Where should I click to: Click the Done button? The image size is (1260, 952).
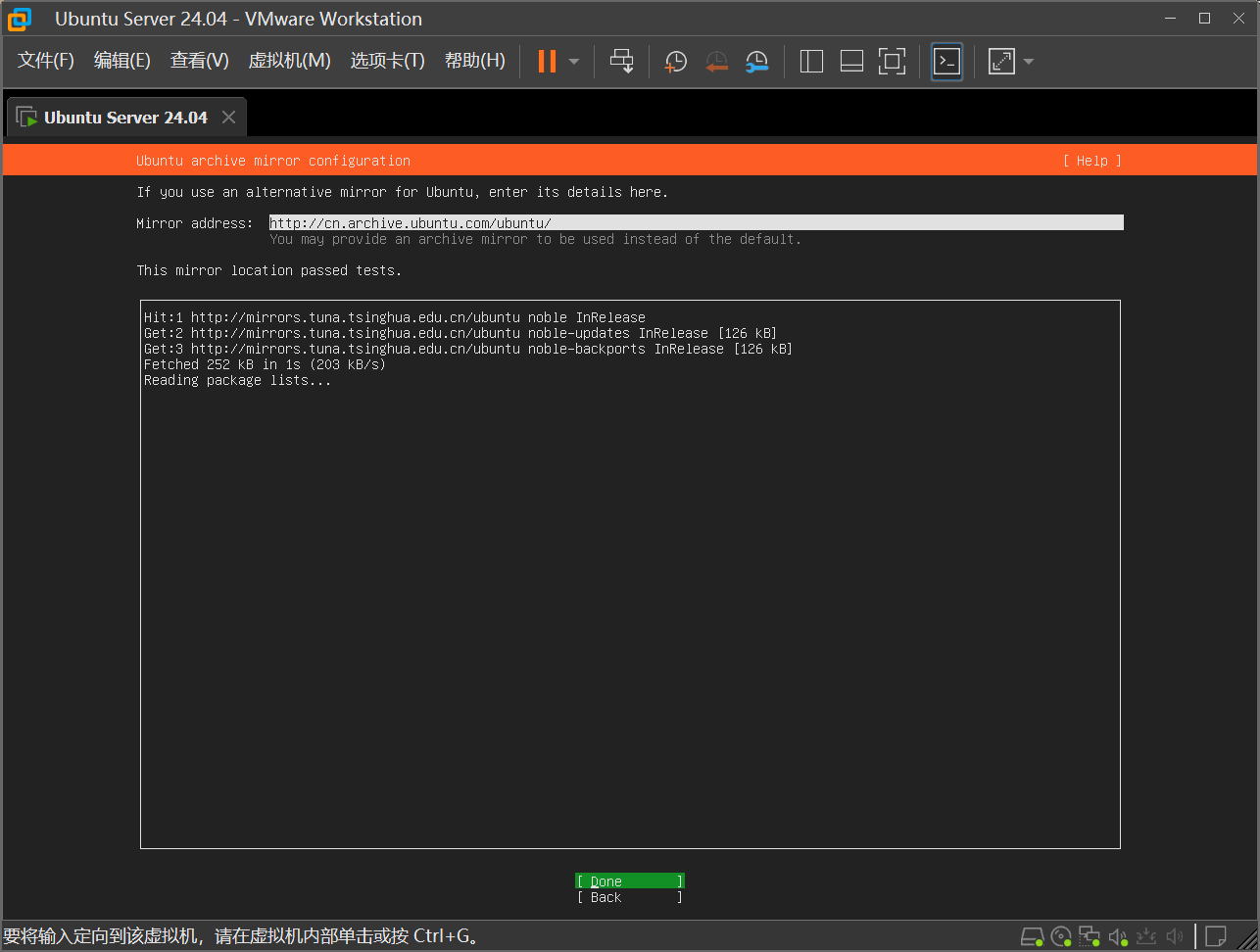(x=629, y=881)
